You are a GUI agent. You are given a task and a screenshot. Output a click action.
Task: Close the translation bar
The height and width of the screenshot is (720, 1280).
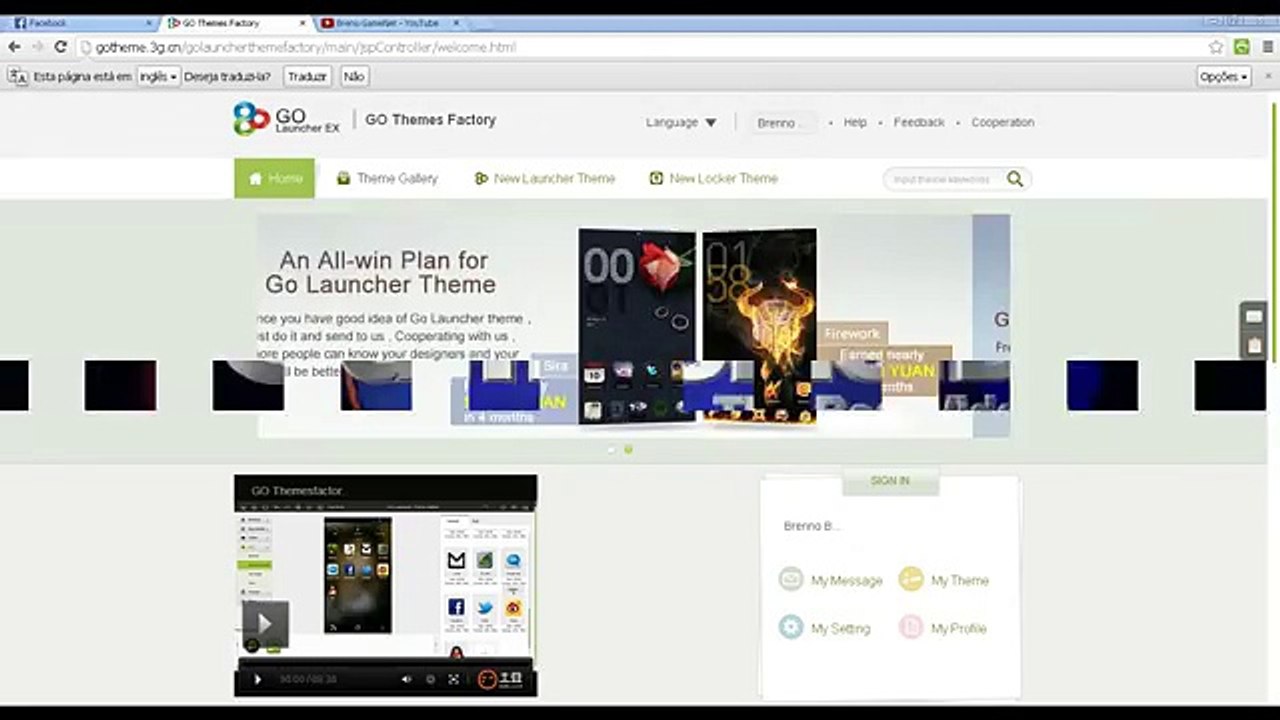(x=1267, y=76)
